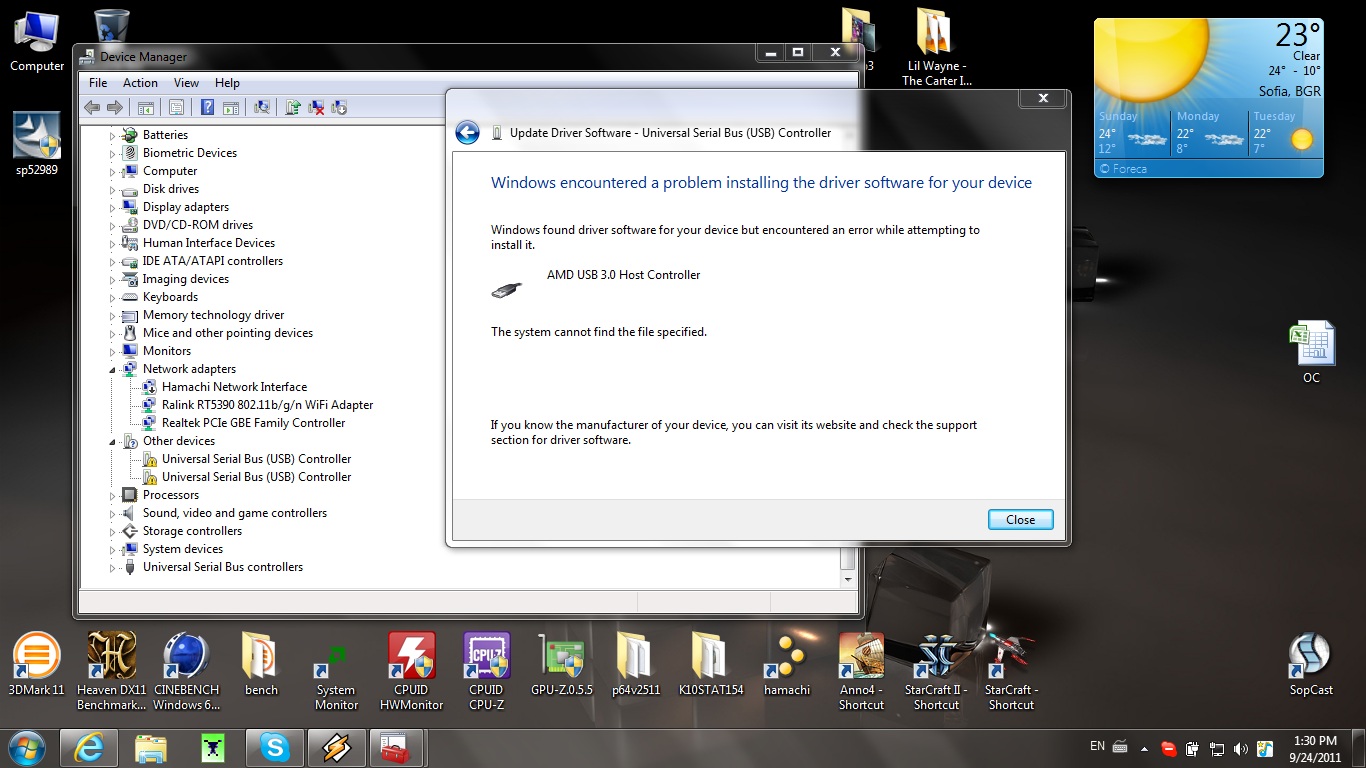This screenshot has width=1366, height=768.
Task: Click the CINEBENCH Windows desktop shortcut
Action: tap(186, 671)
